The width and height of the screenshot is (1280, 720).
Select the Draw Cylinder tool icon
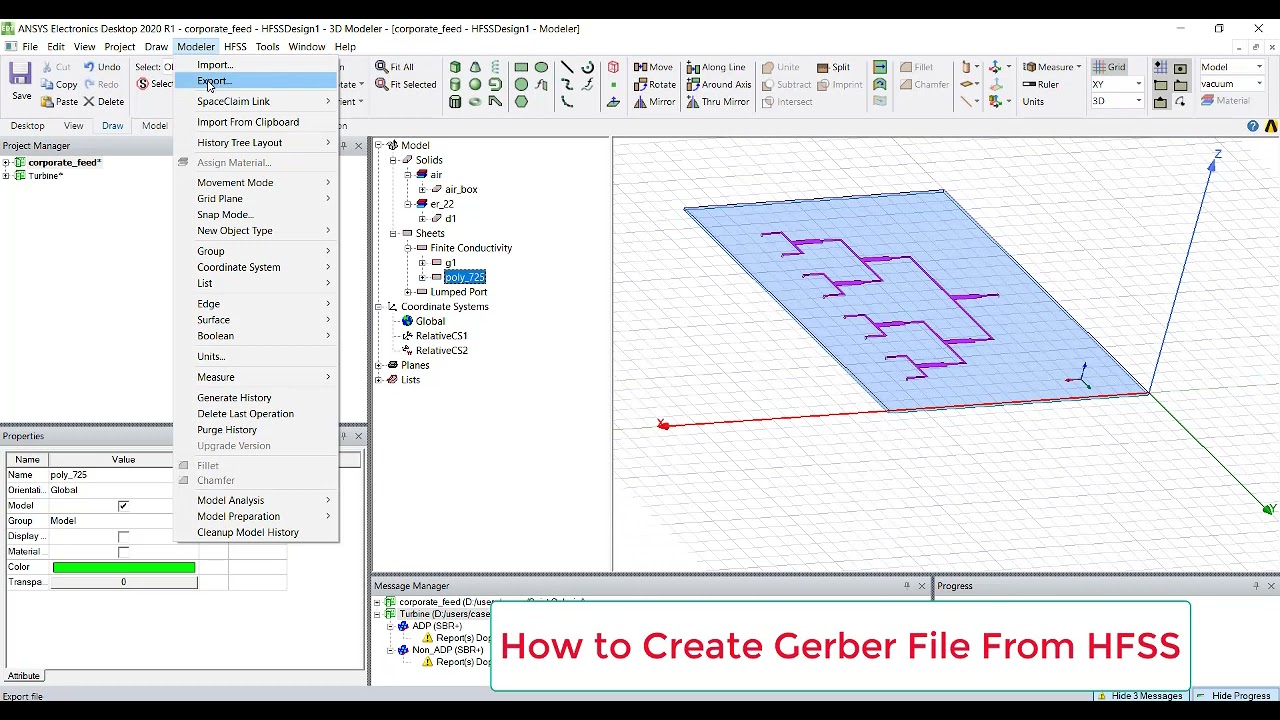[x=455, y=85]
